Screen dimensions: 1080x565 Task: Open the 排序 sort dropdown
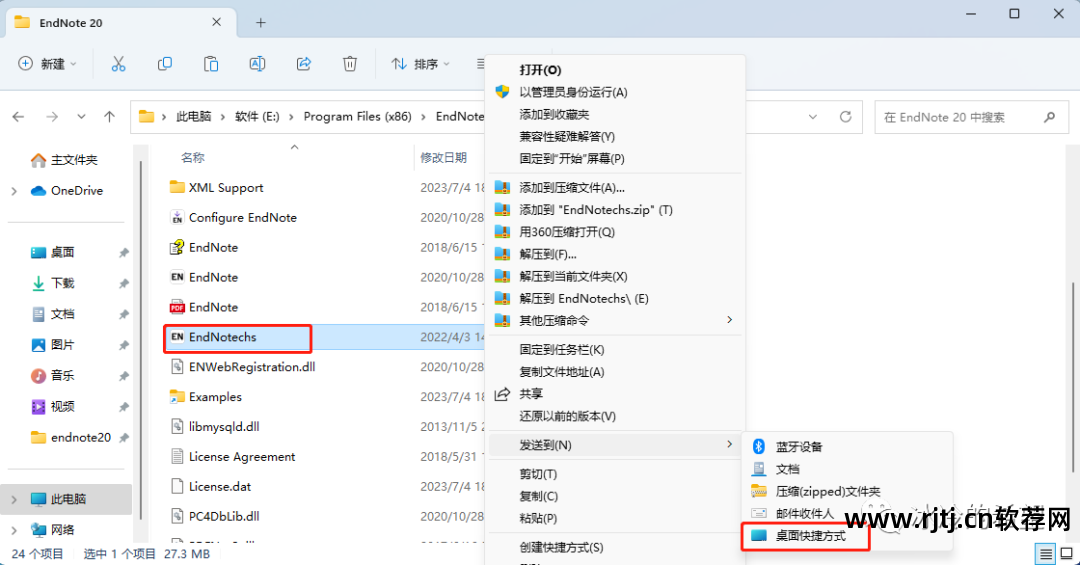point(420,64)
